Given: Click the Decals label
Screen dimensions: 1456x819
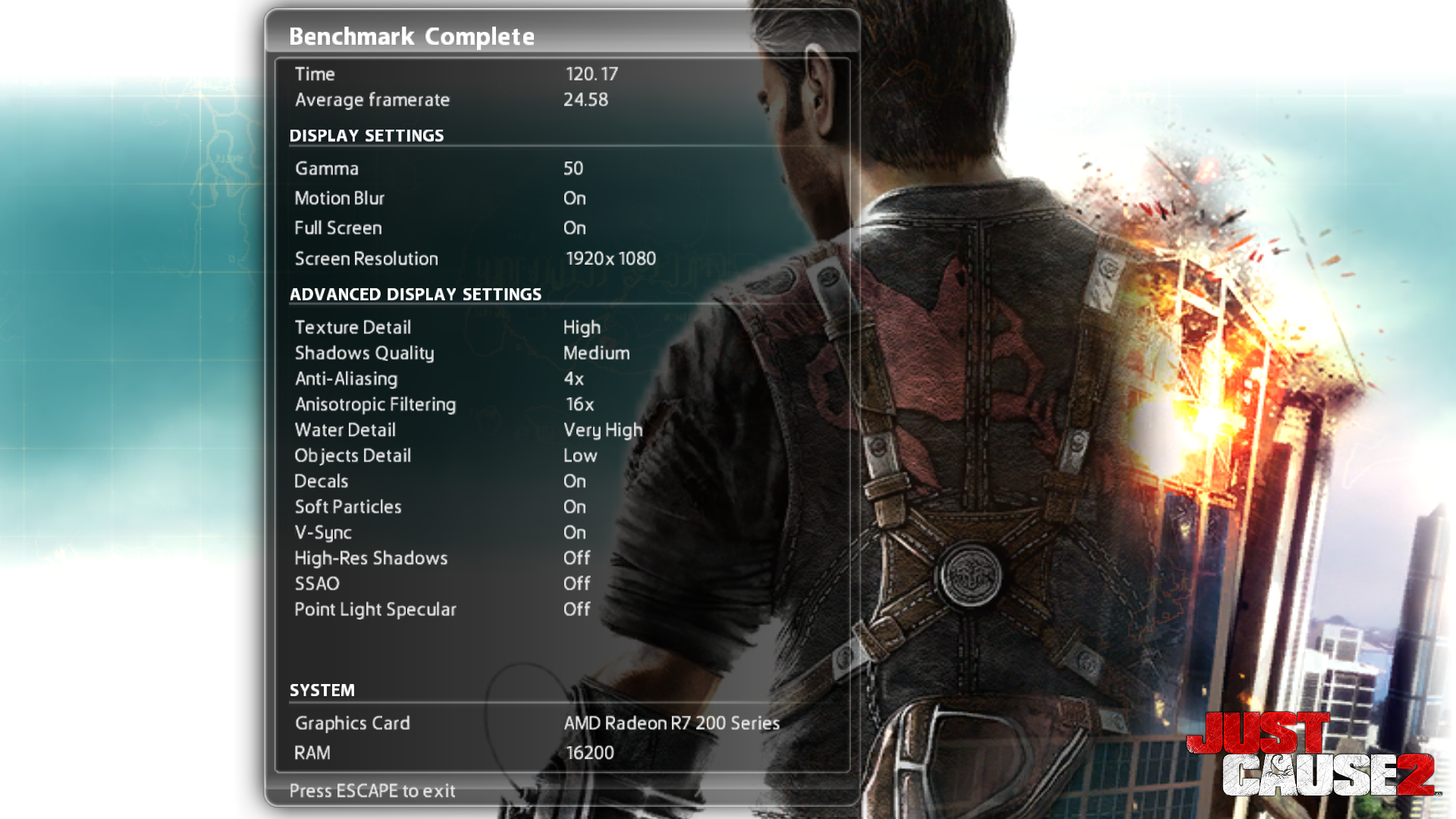Looking at the screenshot, I should 321,482.
